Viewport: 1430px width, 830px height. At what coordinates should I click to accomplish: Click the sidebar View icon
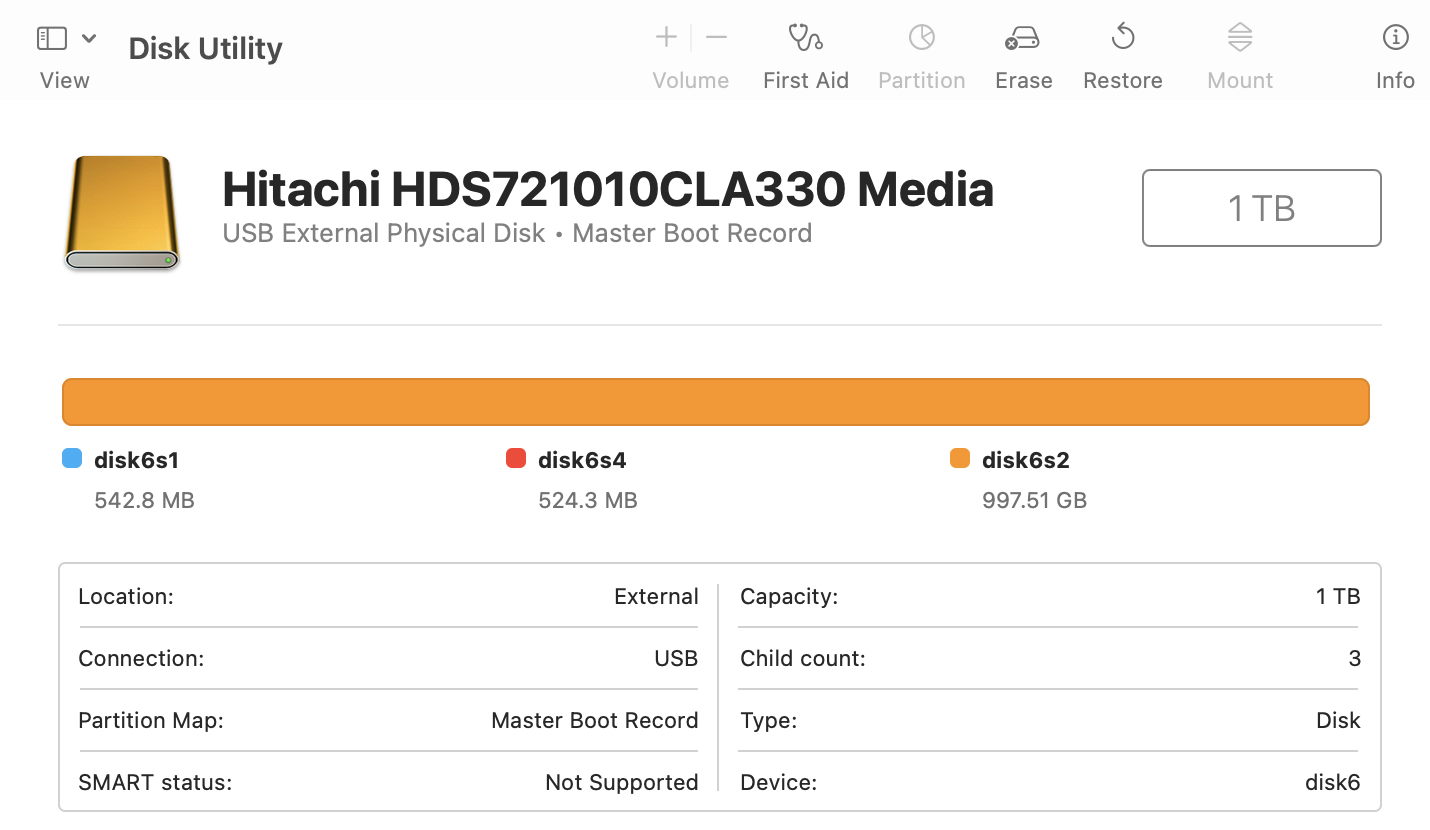52,38
